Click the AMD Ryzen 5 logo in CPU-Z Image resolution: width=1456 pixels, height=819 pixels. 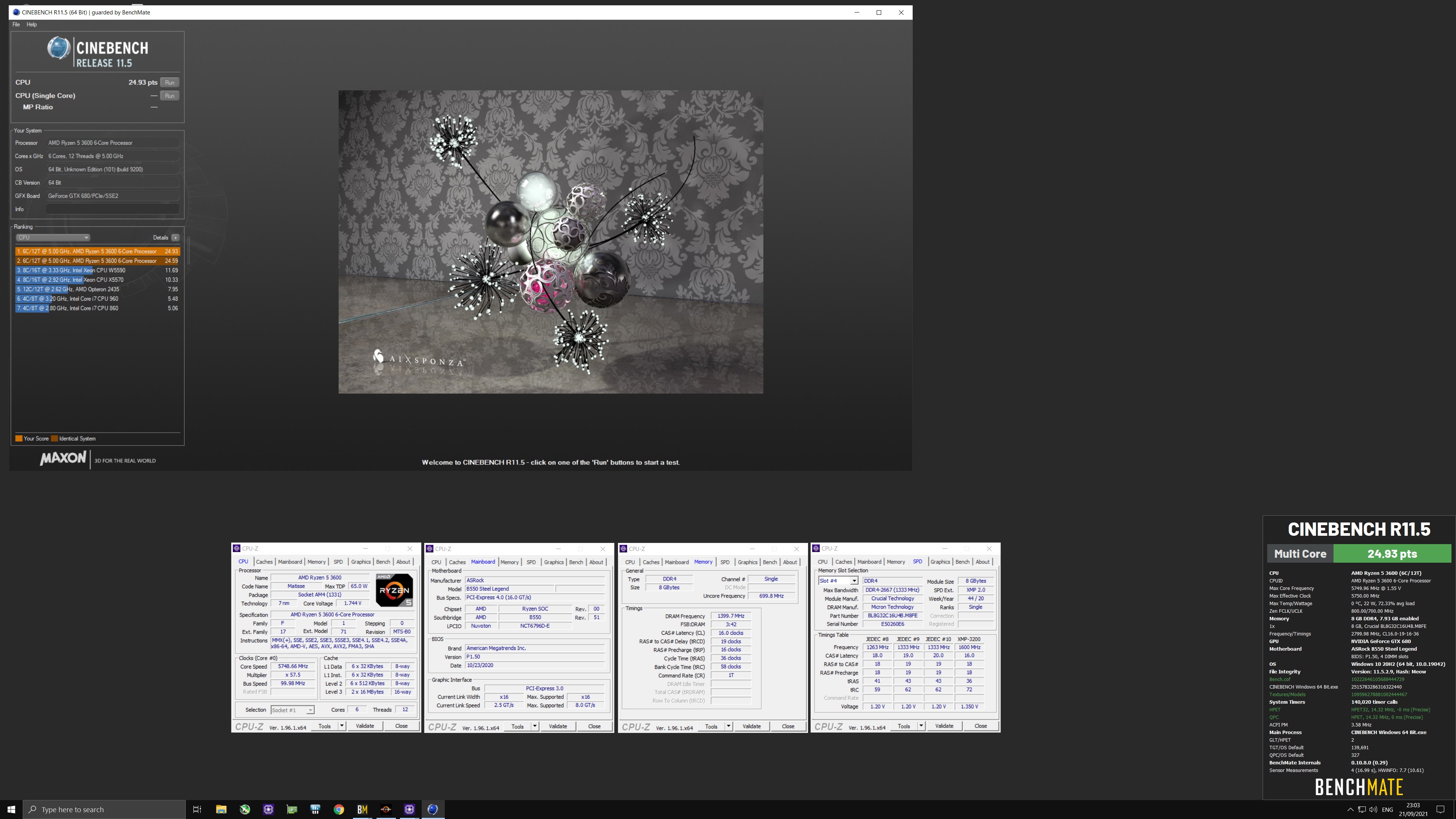click(x=394, y=590)
